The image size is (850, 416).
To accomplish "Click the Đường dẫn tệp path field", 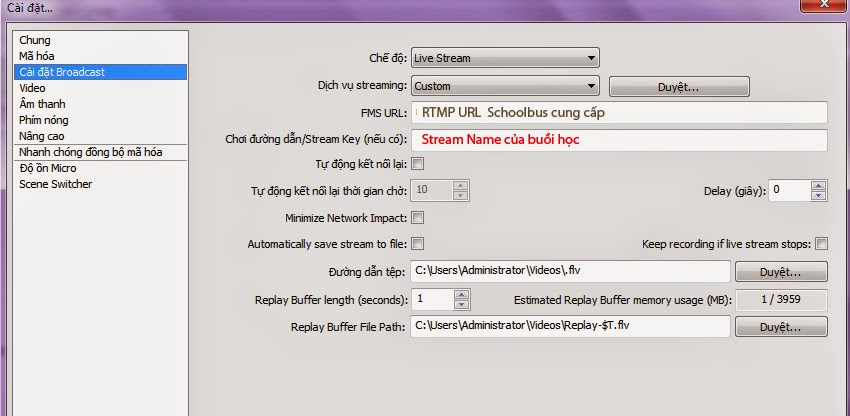I will [x=570, y=271].
